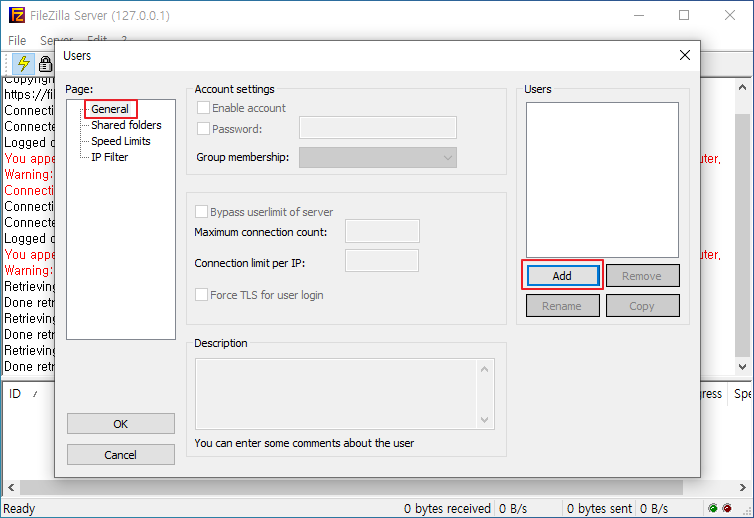Toggle the Enable account checkbox

[x=203, y=108]
